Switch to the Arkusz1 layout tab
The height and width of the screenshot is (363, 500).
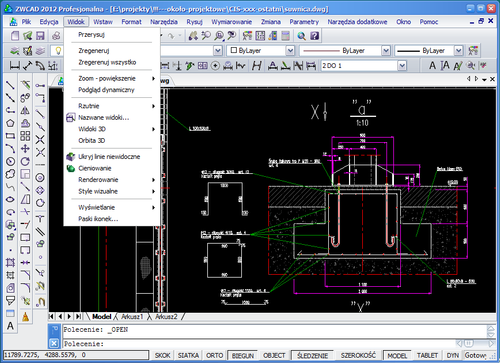[132, 317]
